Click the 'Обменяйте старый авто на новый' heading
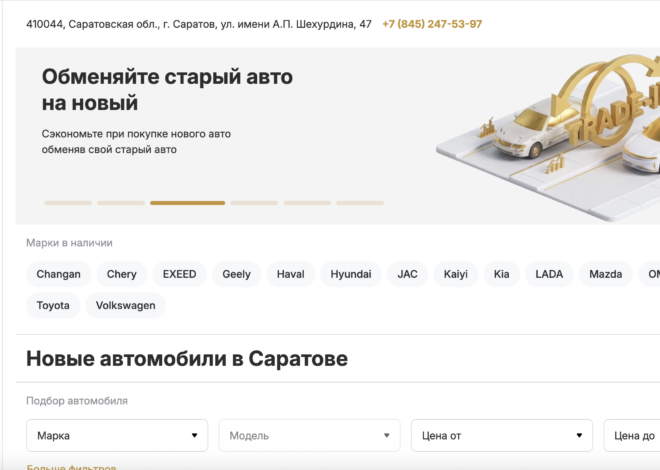Image resolution: width=660 pixels, height=470 pixels. [167, 90]
